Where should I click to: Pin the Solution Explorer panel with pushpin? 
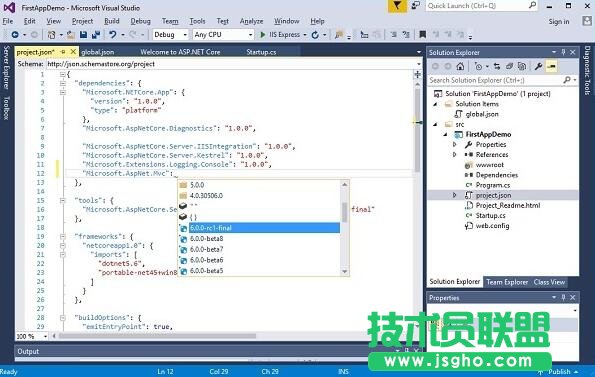click(564, 52)
